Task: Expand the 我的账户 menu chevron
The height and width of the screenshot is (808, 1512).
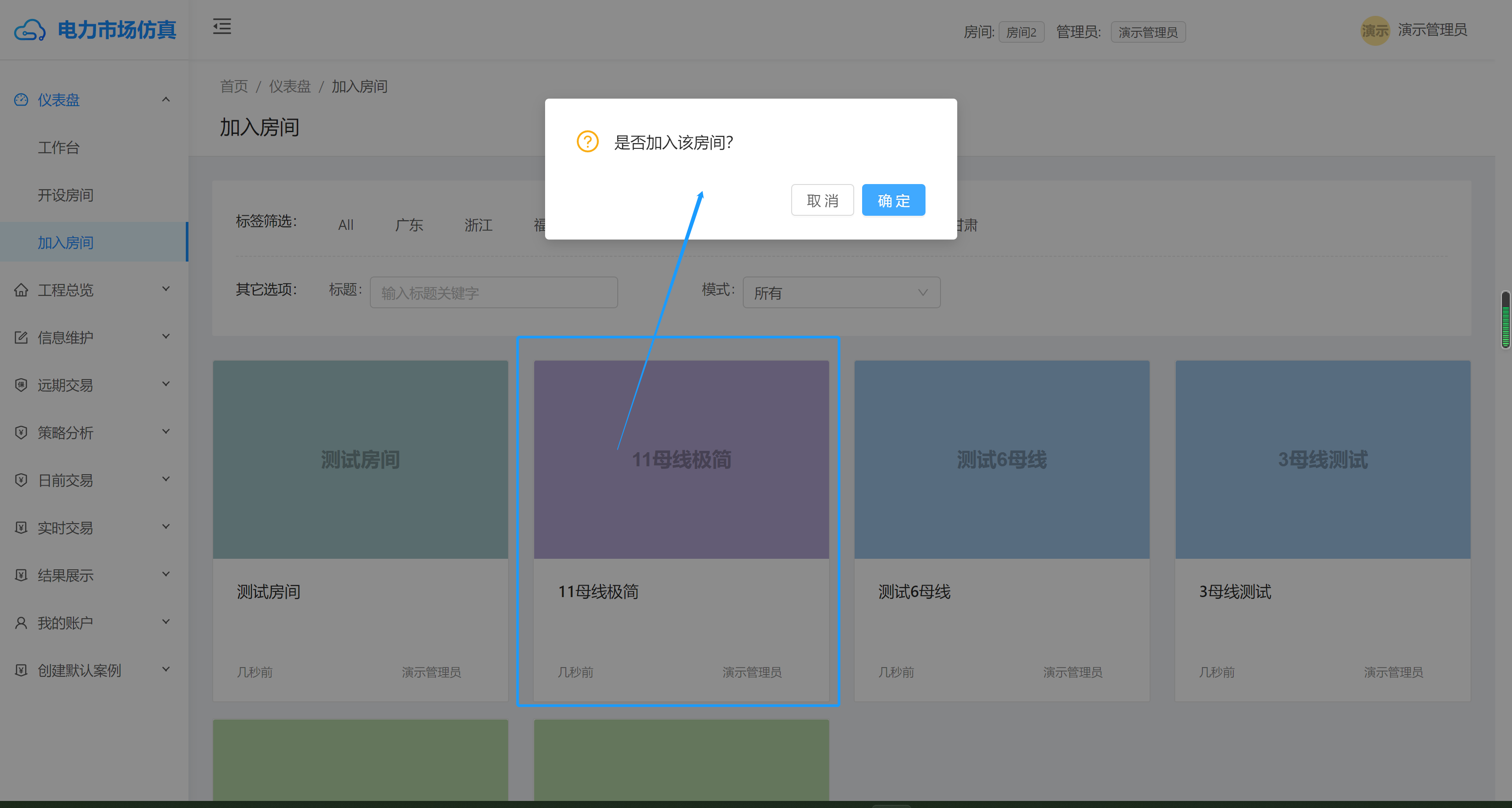Action: coord(166,621)
